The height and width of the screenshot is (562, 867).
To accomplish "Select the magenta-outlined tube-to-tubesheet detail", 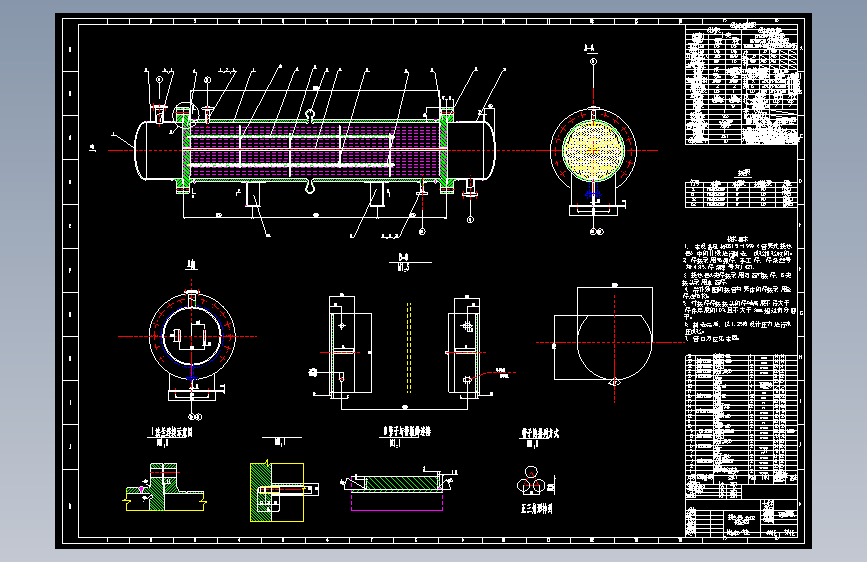I will coord(398,488).
